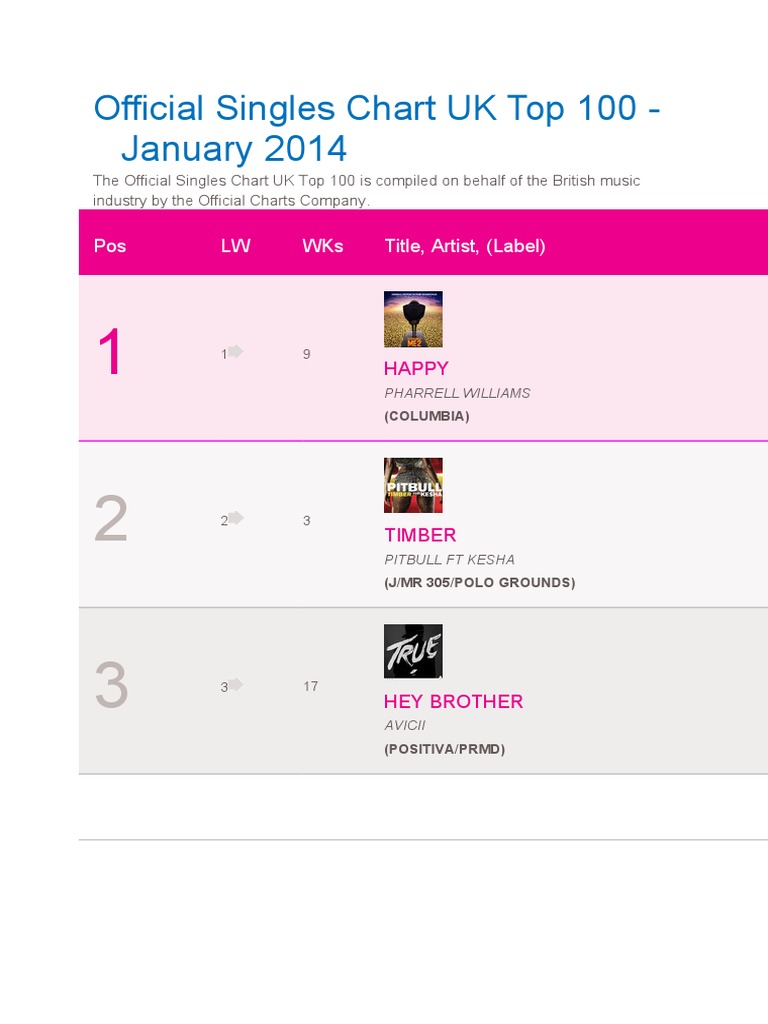Screen dimensions: 768x1024
Task: Click the arrow icon beside position 3
Action: click(236, 684)
